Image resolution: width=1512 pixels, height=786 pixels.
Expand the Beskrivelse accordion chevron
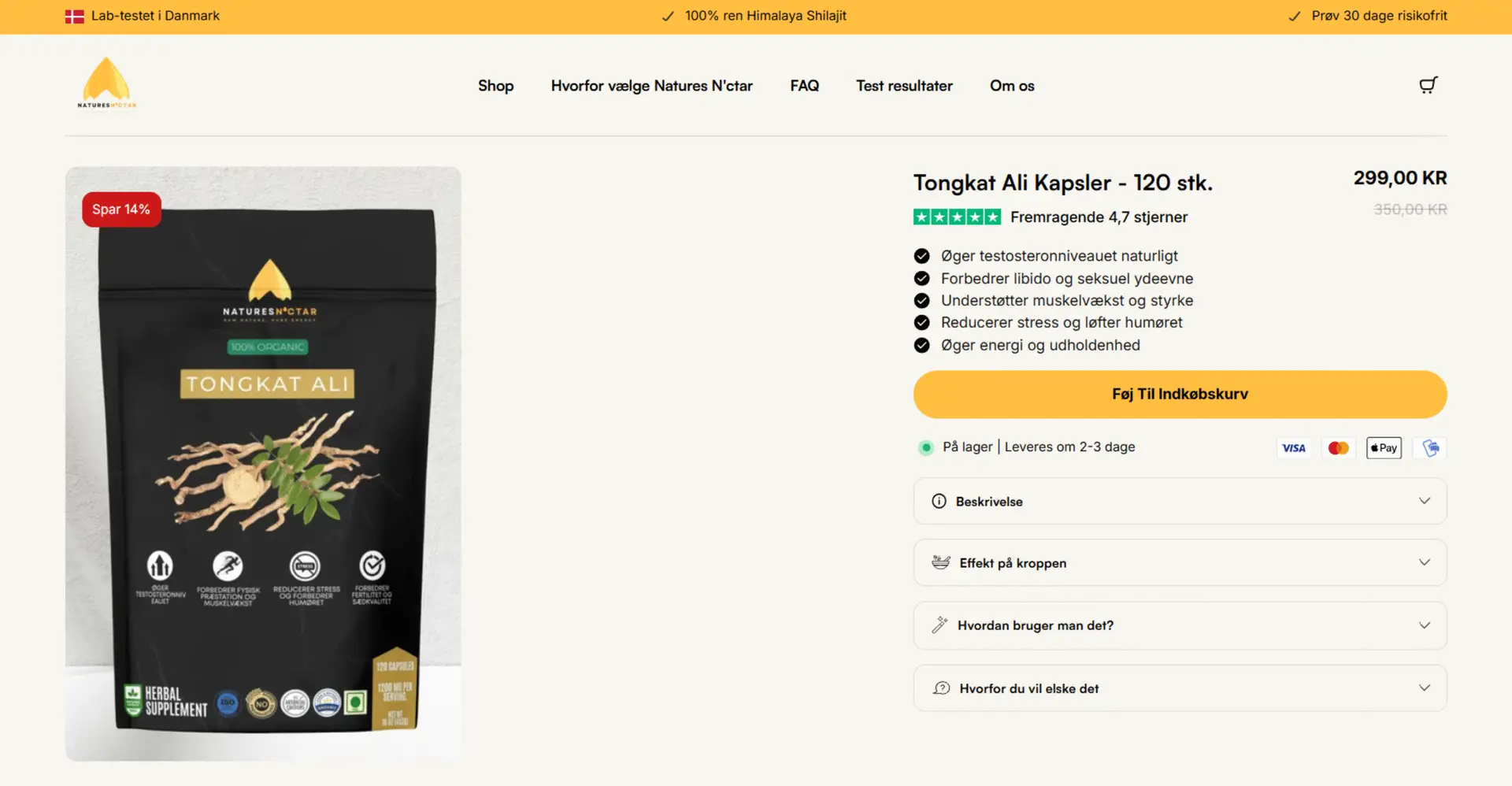[x=1425, y=501]
